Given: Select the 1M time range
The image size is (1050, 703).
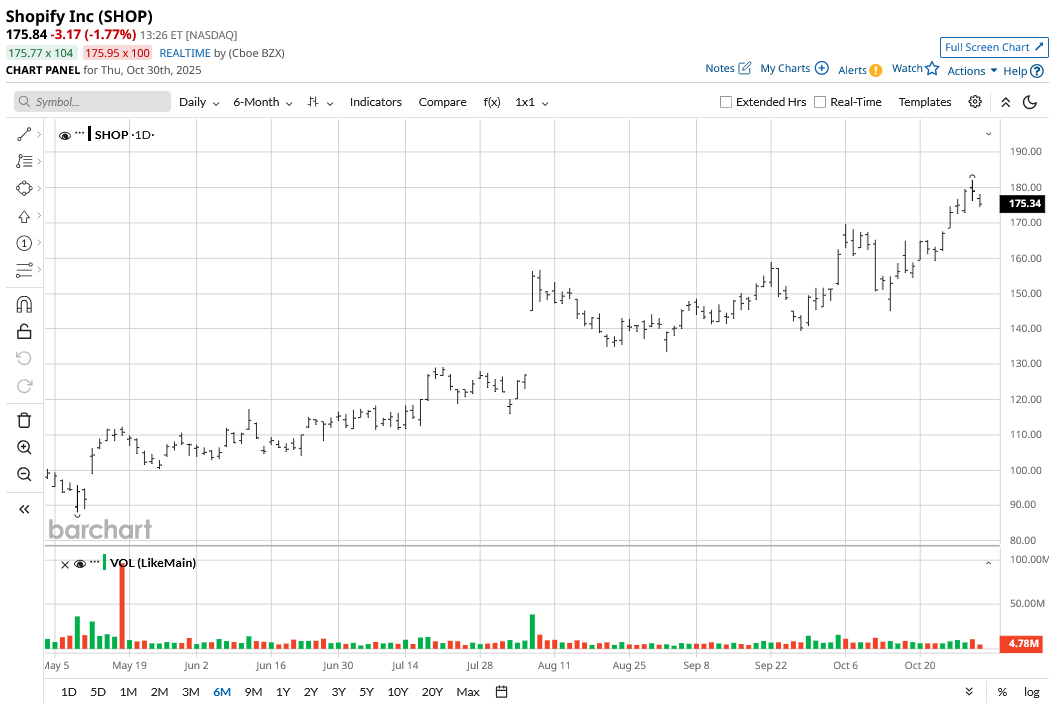Looking at the screenshot, I should coord(128,692).
